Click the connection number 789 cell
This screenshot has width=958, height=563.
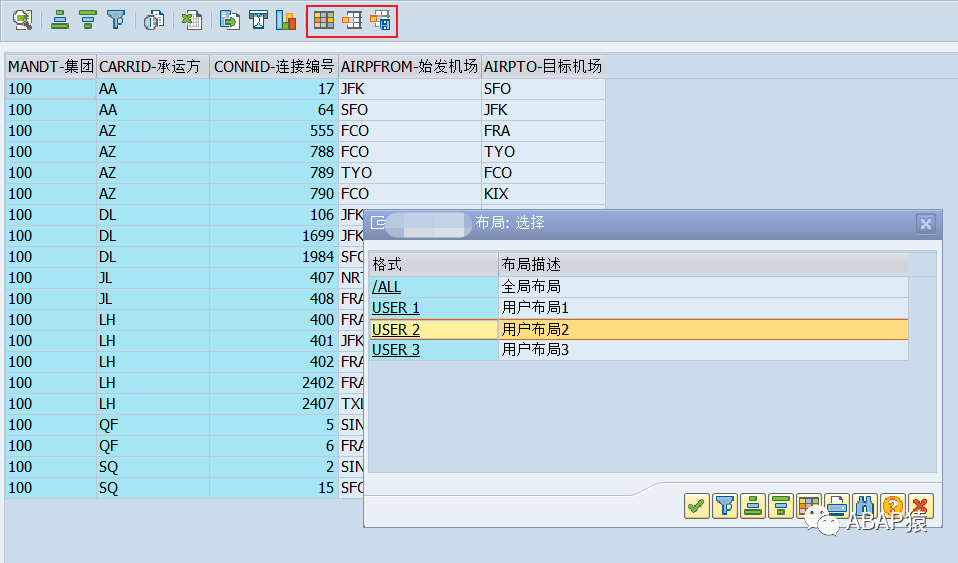274,173
